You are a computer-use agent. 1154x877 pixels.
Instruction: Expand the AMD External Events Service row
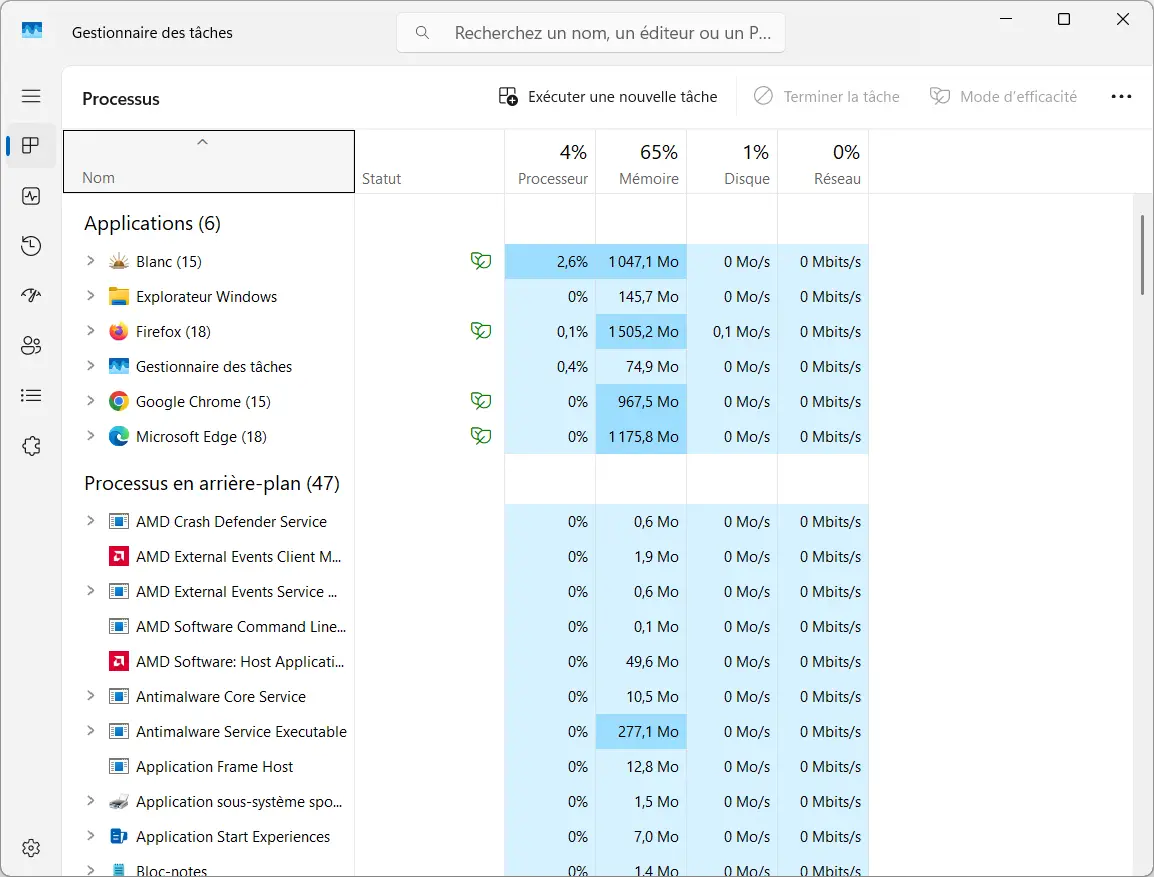point(91,591)
